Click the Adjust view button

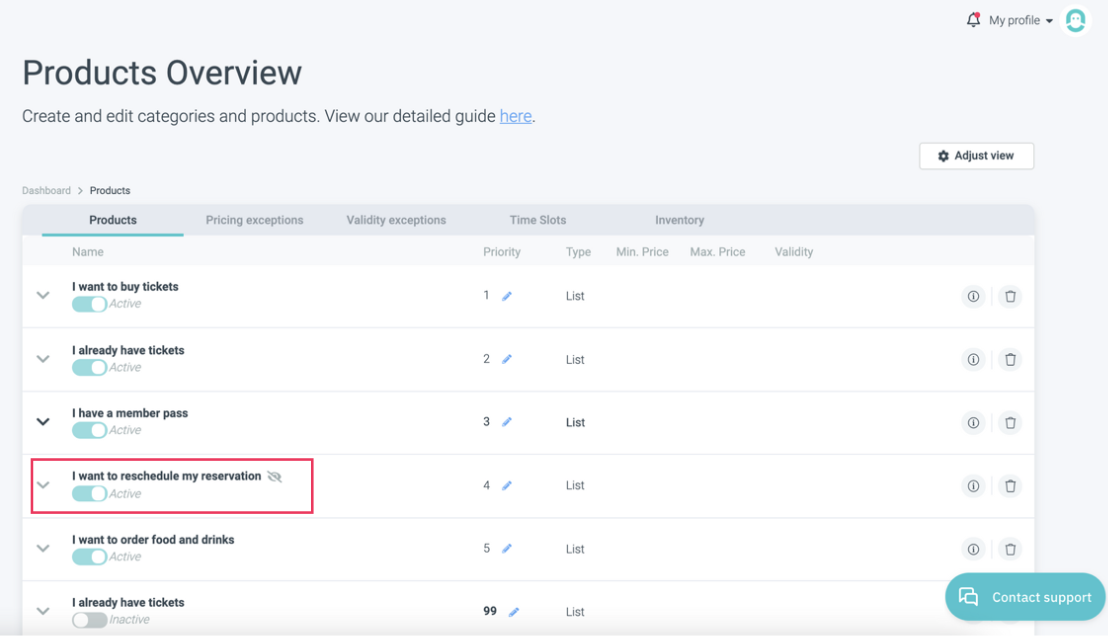[976, 156]
